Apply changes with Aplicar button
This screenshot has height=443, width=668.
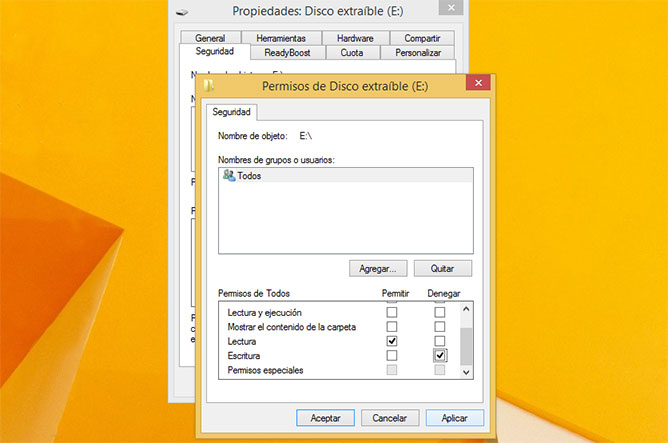click(x=455, y=418)
